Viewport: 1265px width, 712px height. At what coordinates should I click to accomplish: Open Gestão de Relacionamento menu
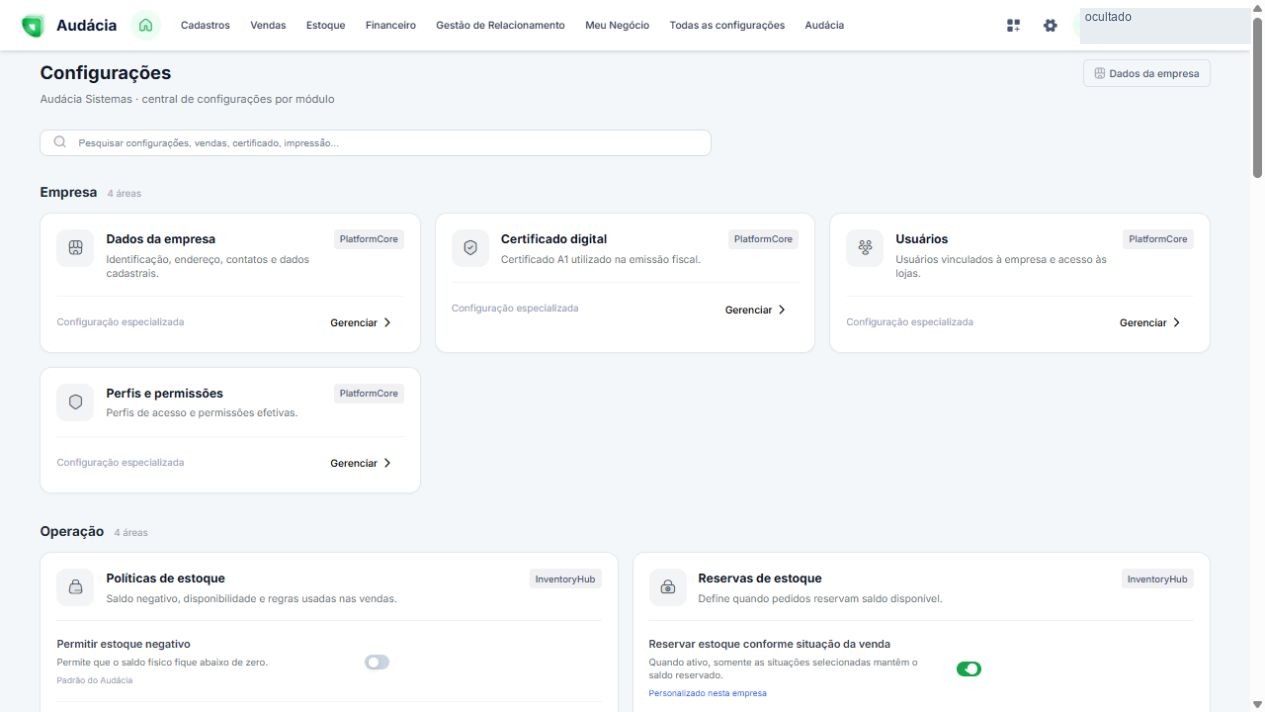click(x=500, y=25)
